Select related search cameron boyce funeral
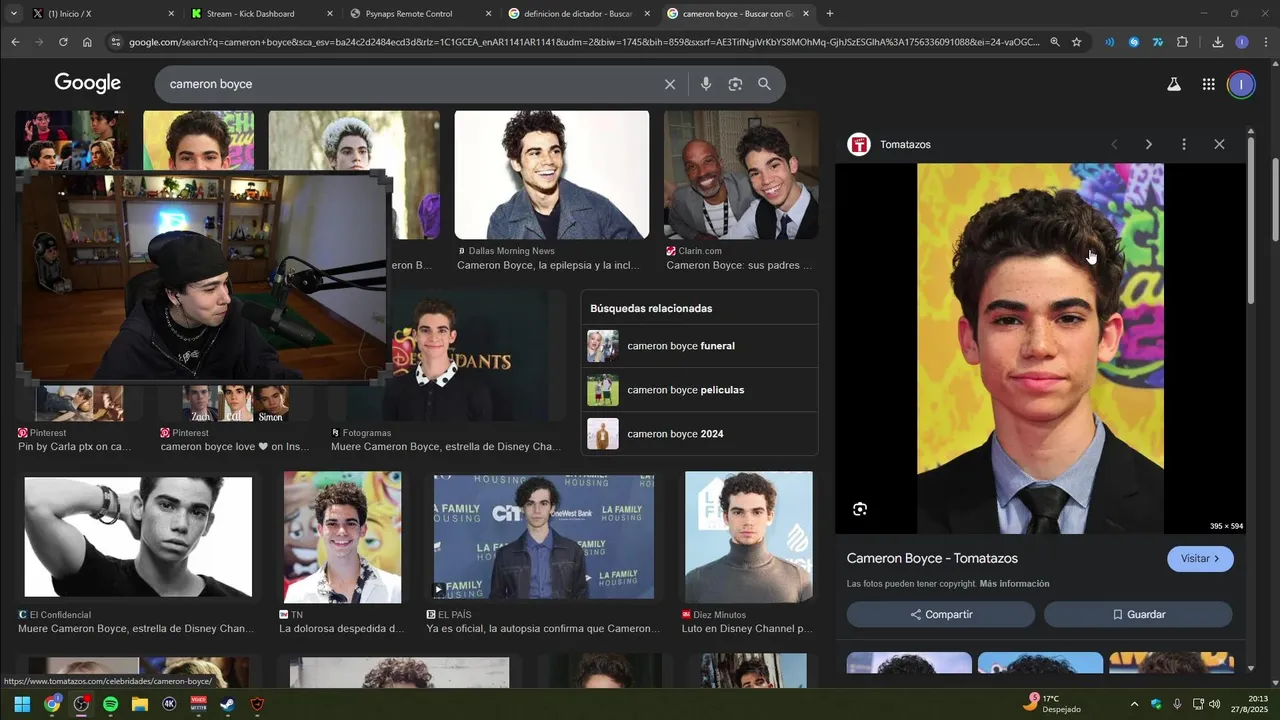The width and height of the screenshot is (1280, 720). [699, 346]
